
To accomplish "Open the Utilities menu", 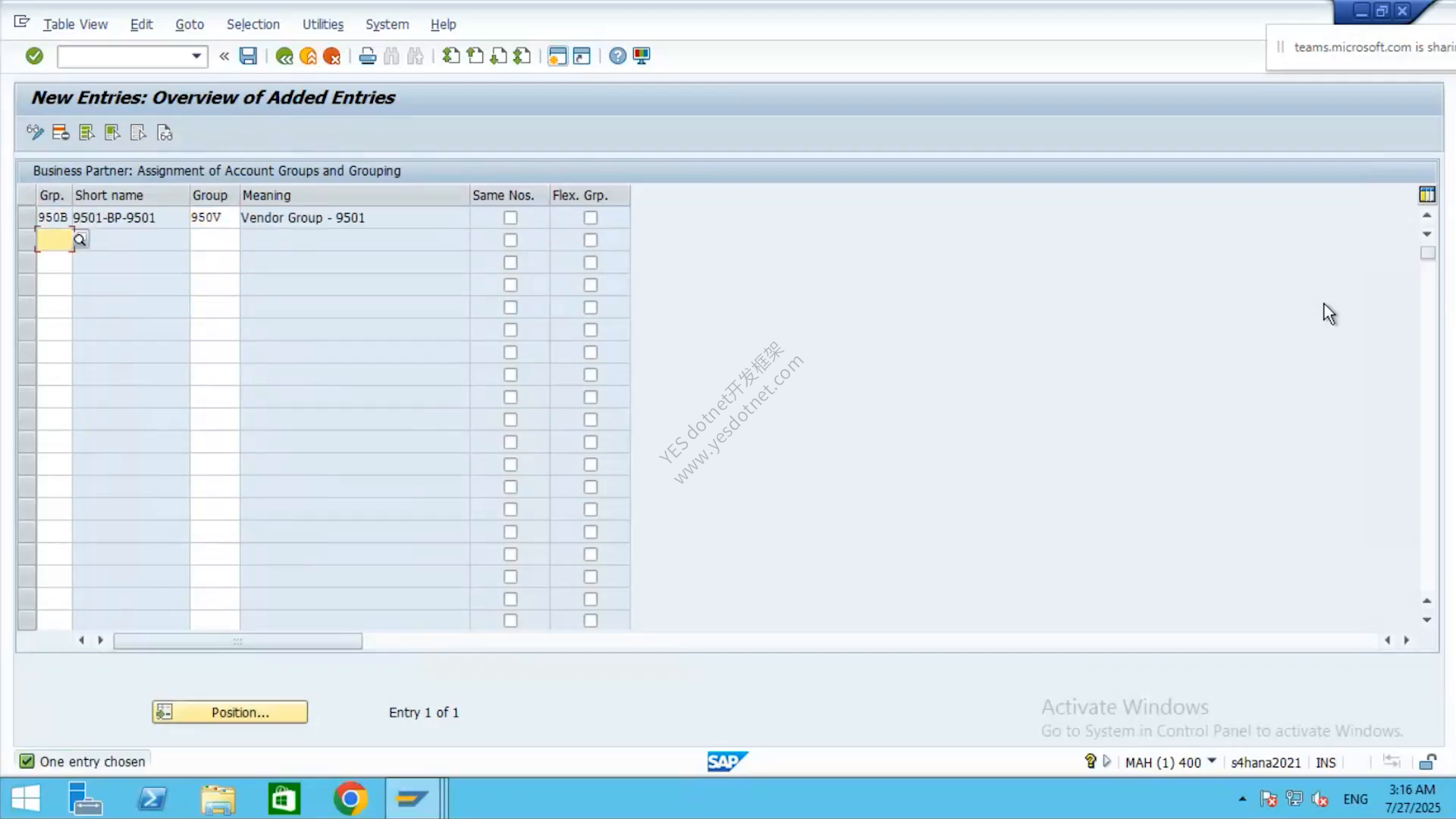I will (322, 24).
